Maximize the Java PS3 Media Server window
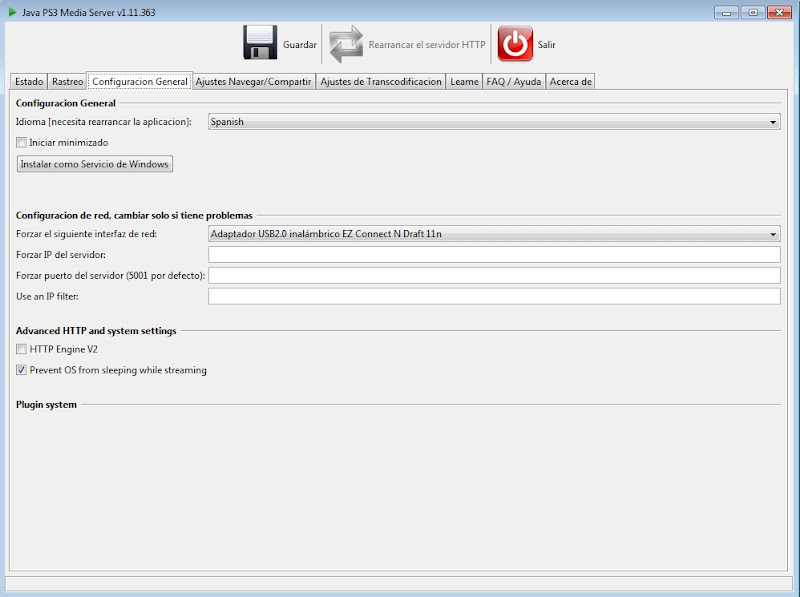800x597 pixels. (x=753, y=12)
